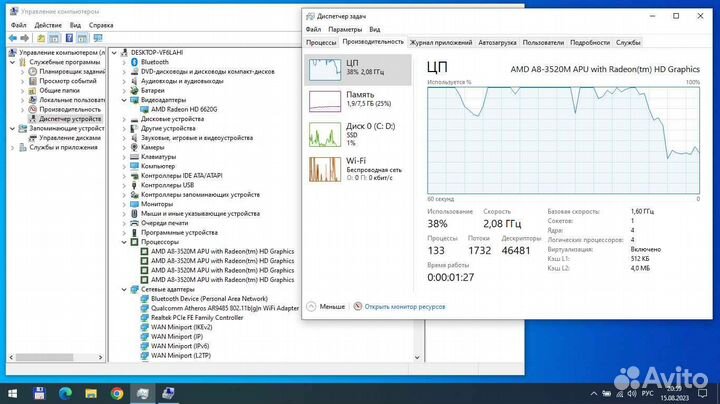
Task: Switch to the Процессы tab
Action: pyautogui.click(x=321, y=42)
